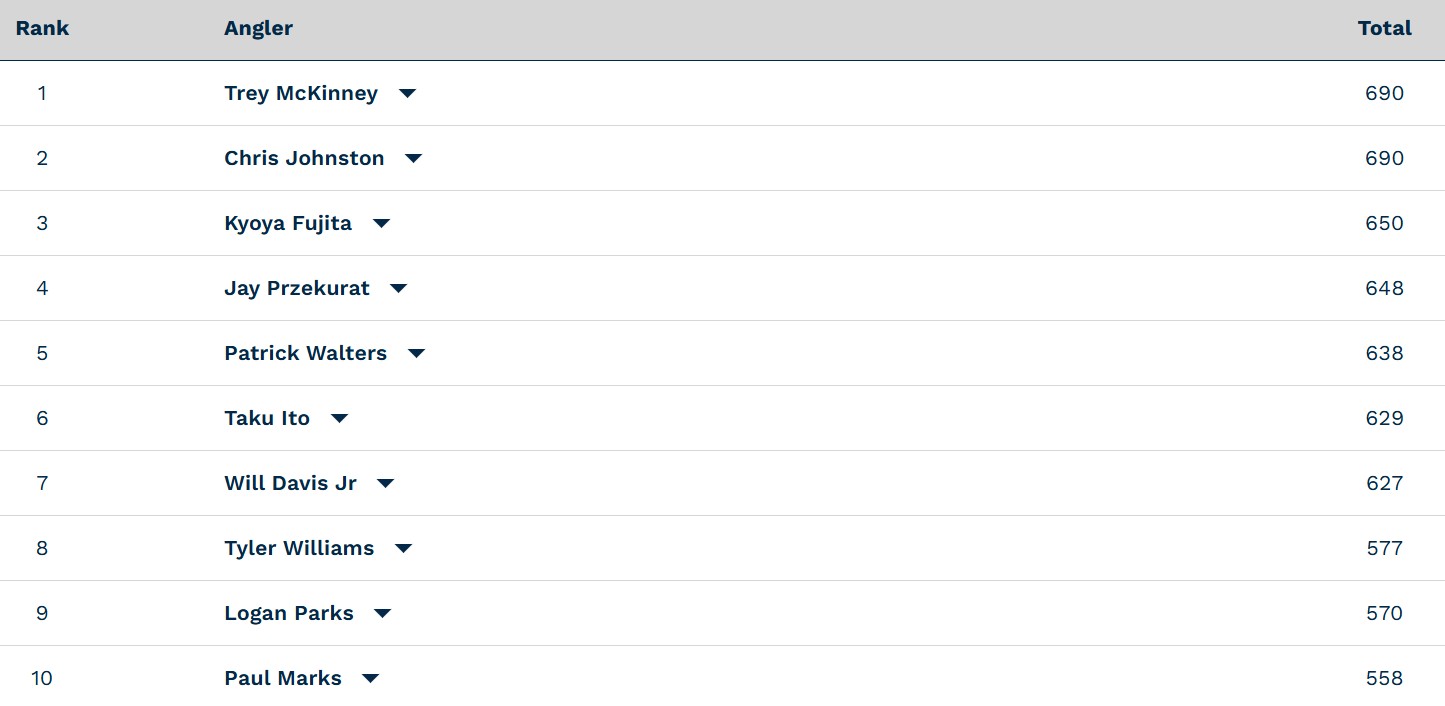This screenshot has height=706, width=1445.
Task: Expand Paul Marks' details arrow
Action: [x=370, y=679]
